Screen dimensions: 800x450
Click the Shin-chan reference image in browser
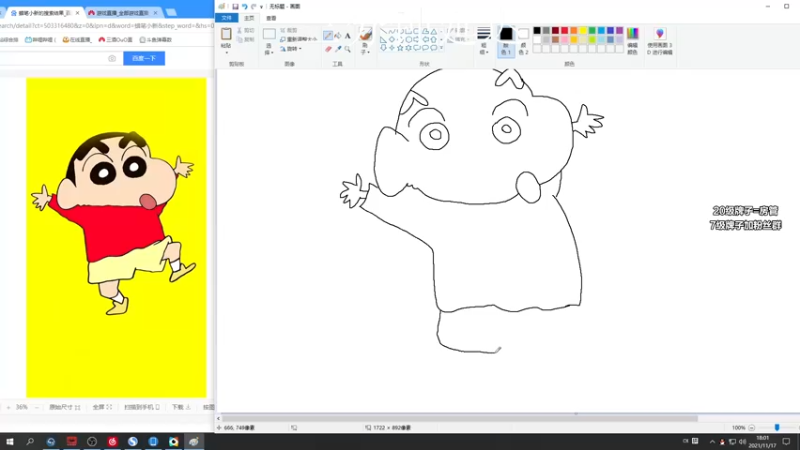116,237
